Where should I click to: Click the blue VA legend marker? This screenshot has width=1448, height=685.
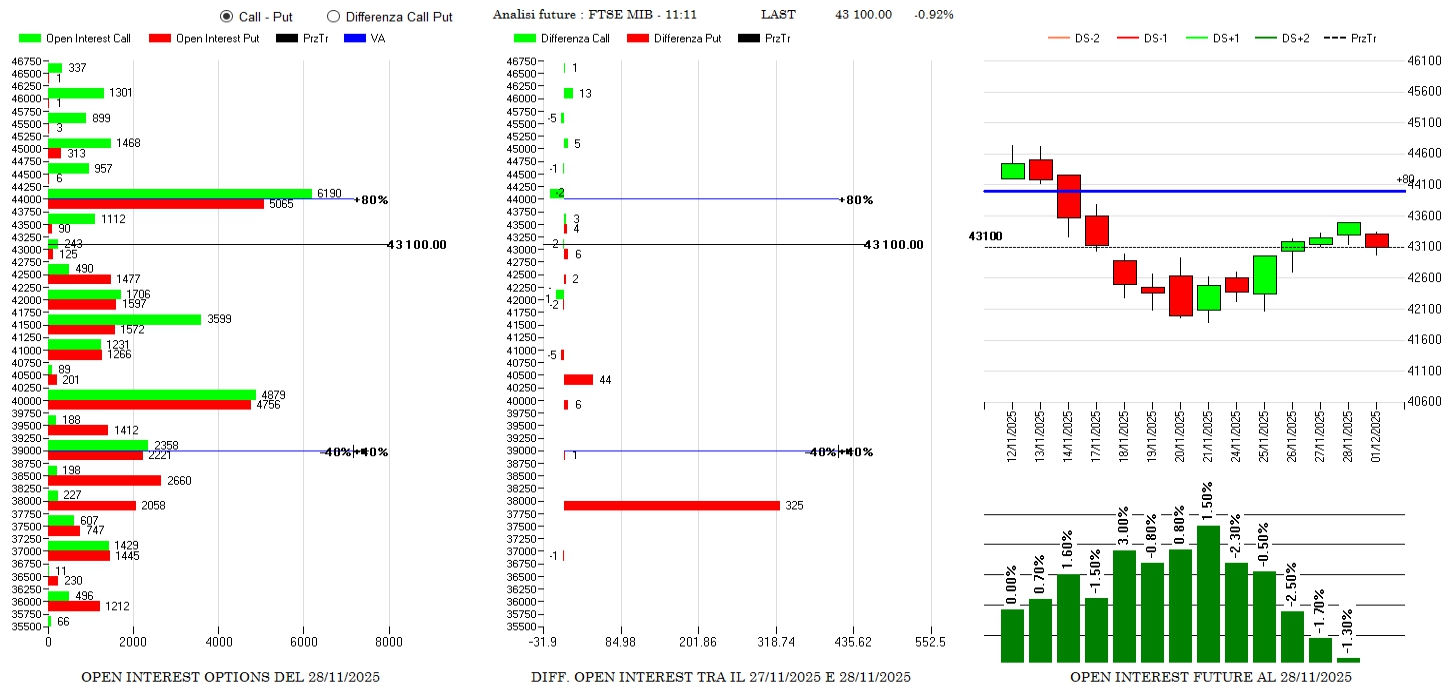click(354, 39)
